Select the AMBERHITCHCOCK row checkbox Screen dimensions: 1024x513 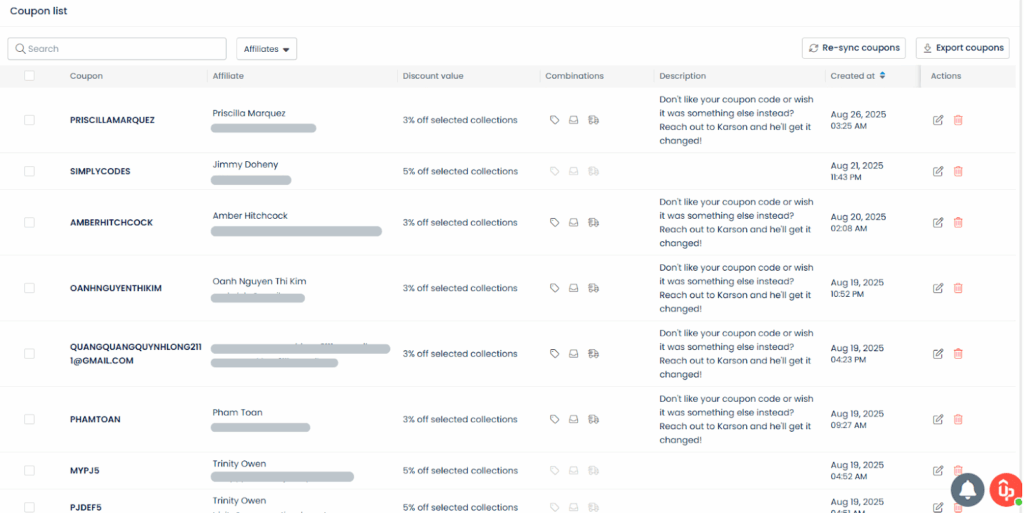29,223
